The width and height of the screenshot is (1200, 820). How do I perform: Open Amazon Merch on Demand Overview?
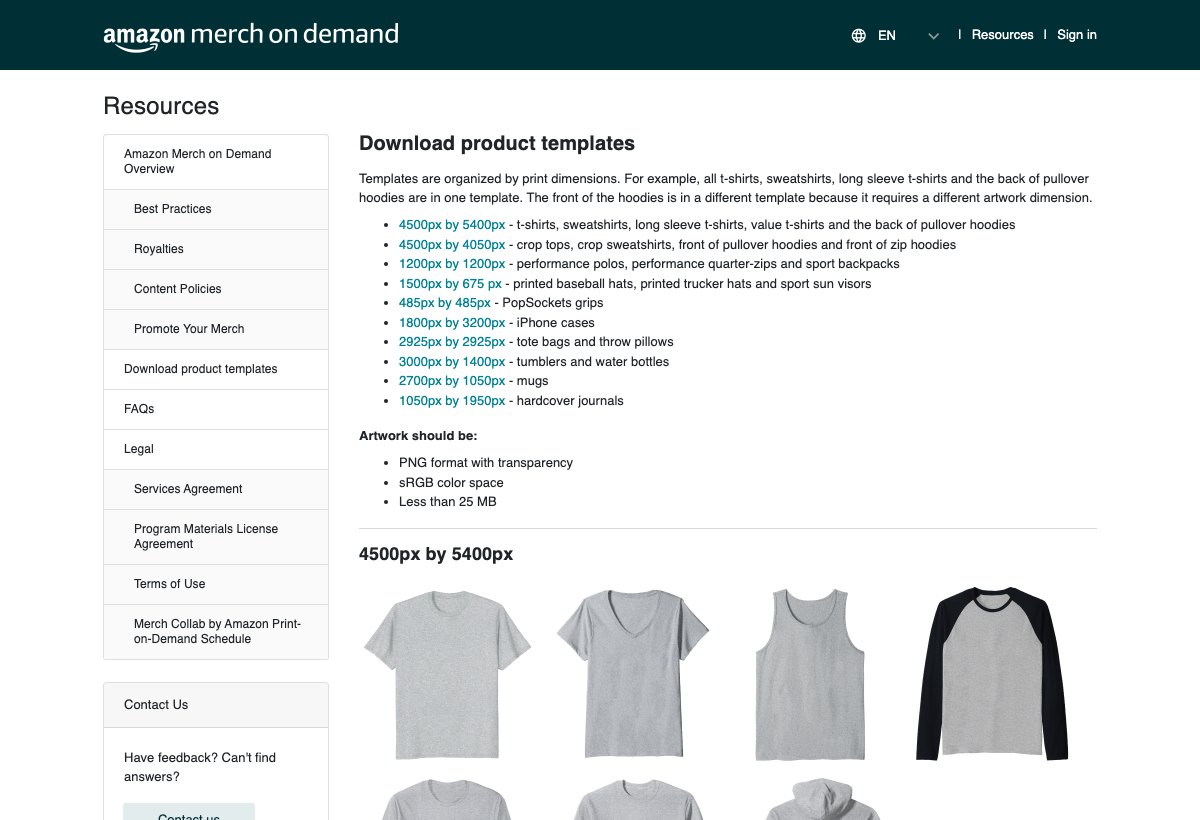pyautogui.click(x=216, y=162)
